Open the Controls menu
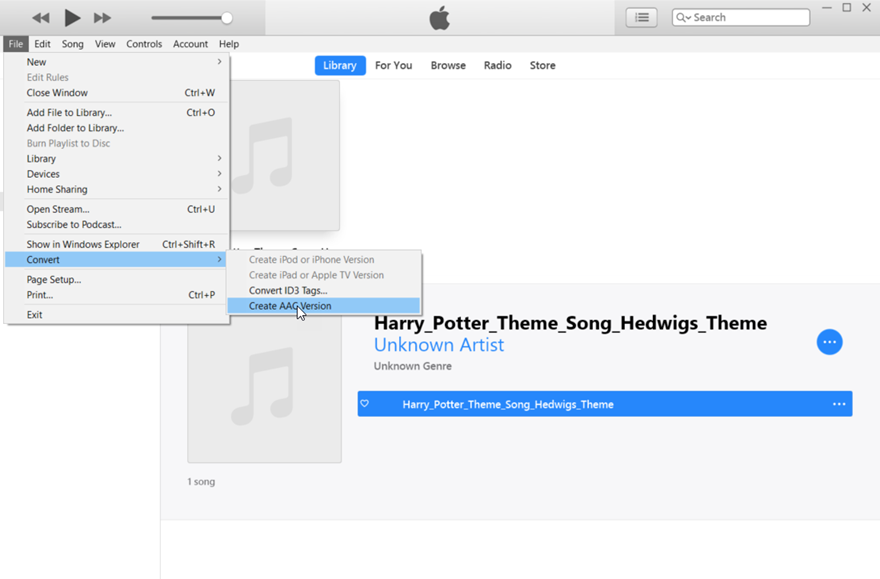880x579 pixels. point(144,44)
